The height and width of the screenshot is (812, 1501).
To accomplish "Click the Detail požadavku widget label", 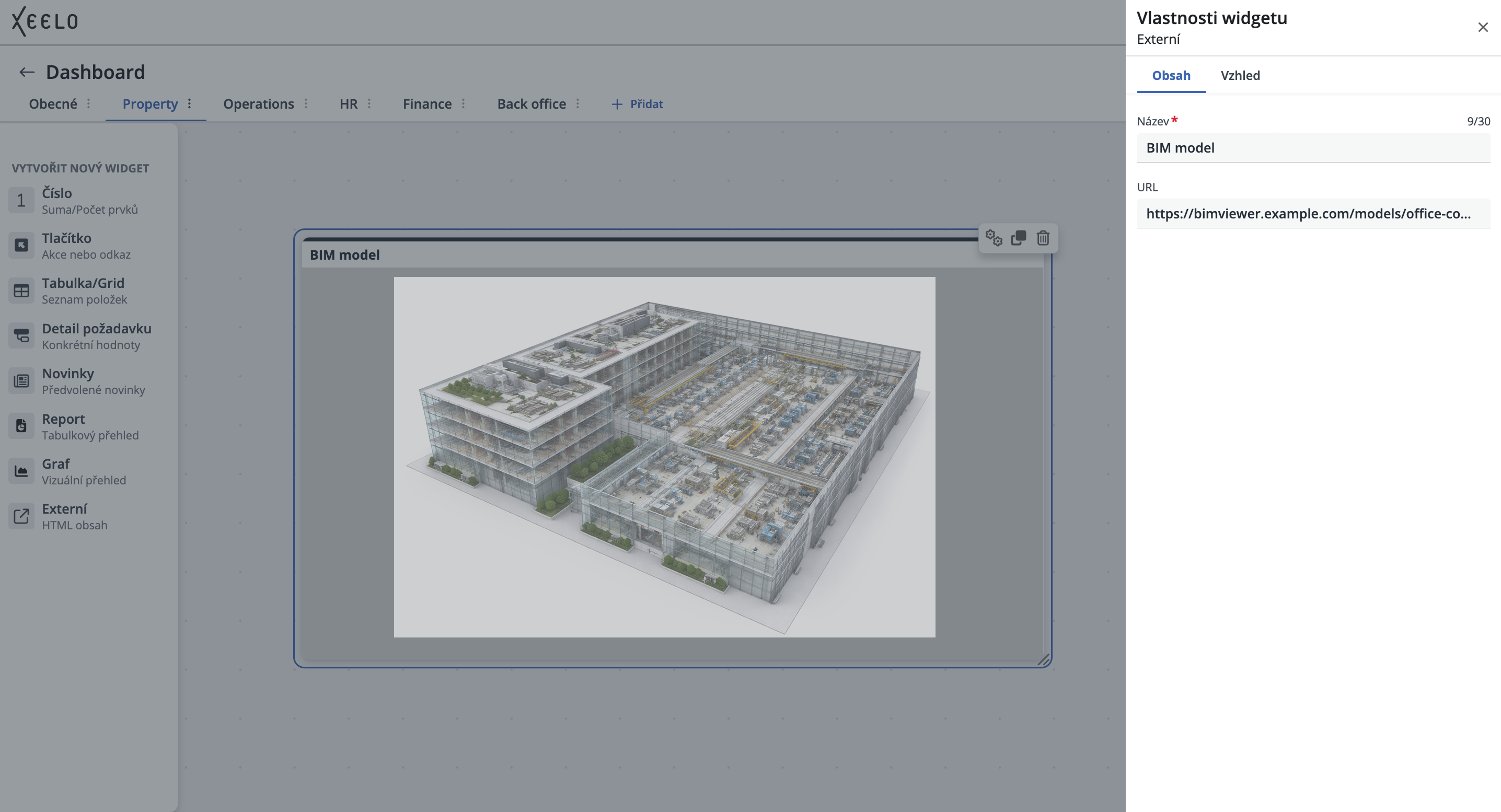I will point(96,329).
